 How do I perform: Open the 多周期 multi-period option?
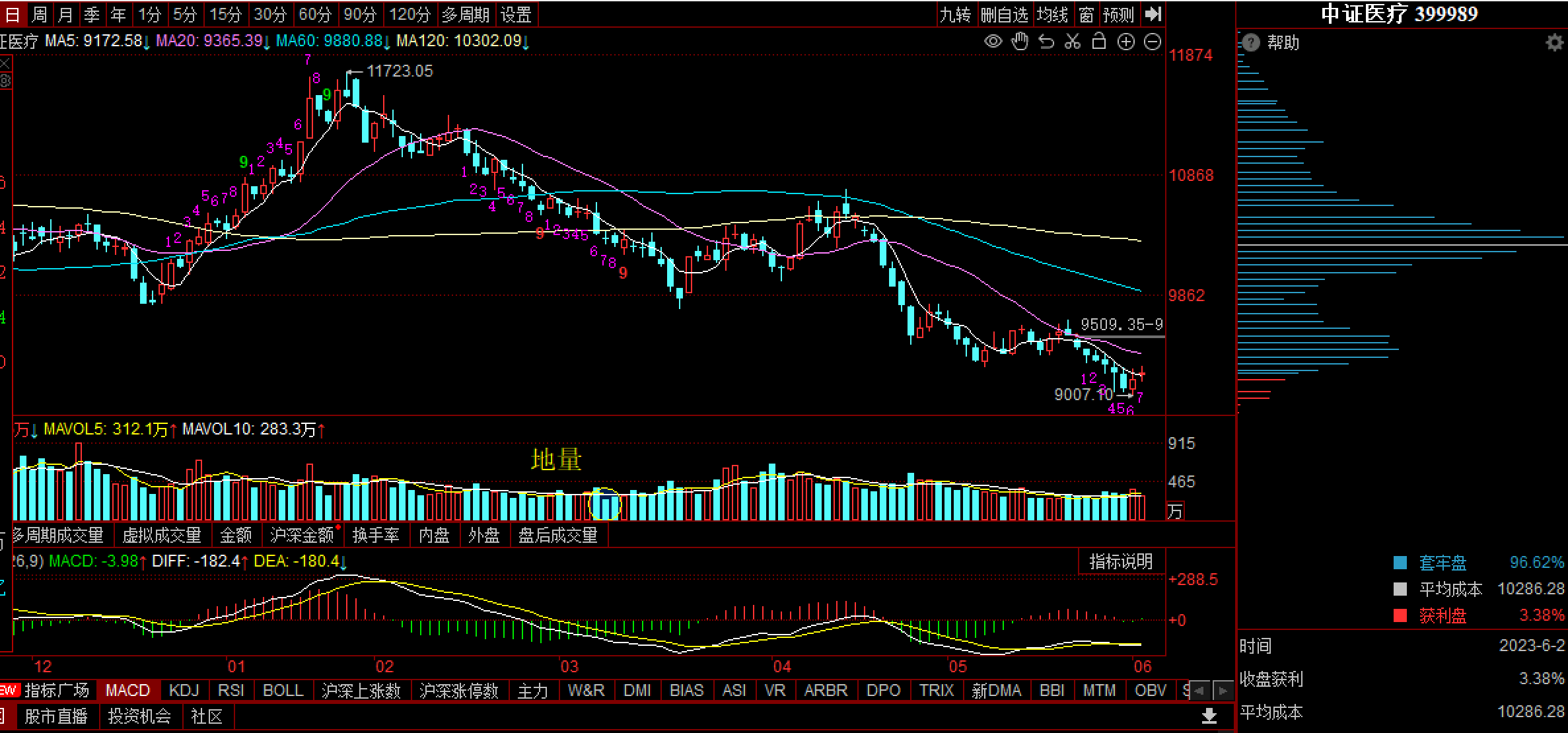[466, 14]
